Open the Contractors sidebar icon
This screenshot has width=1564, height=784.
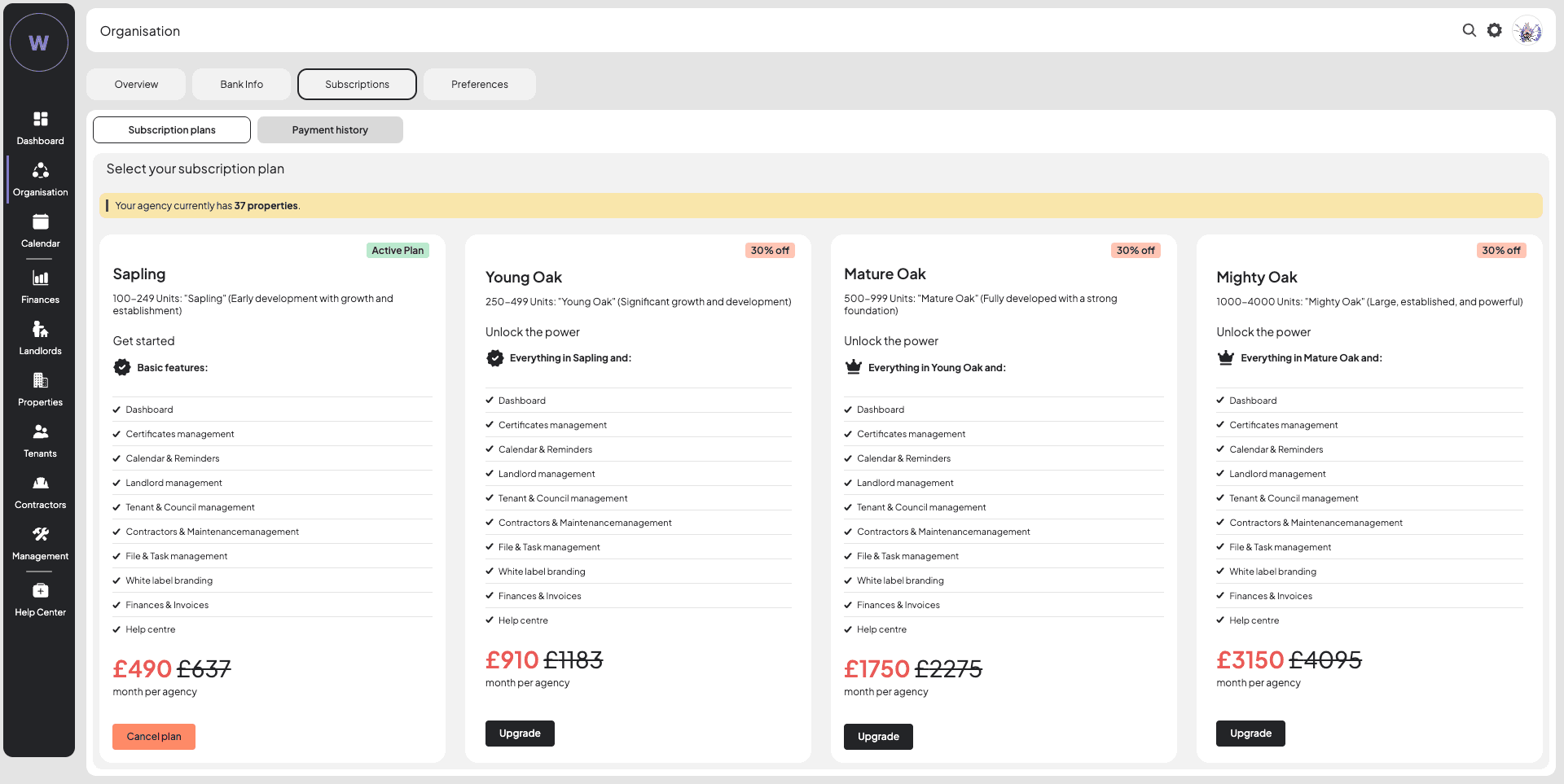click(x=40, y=484)
